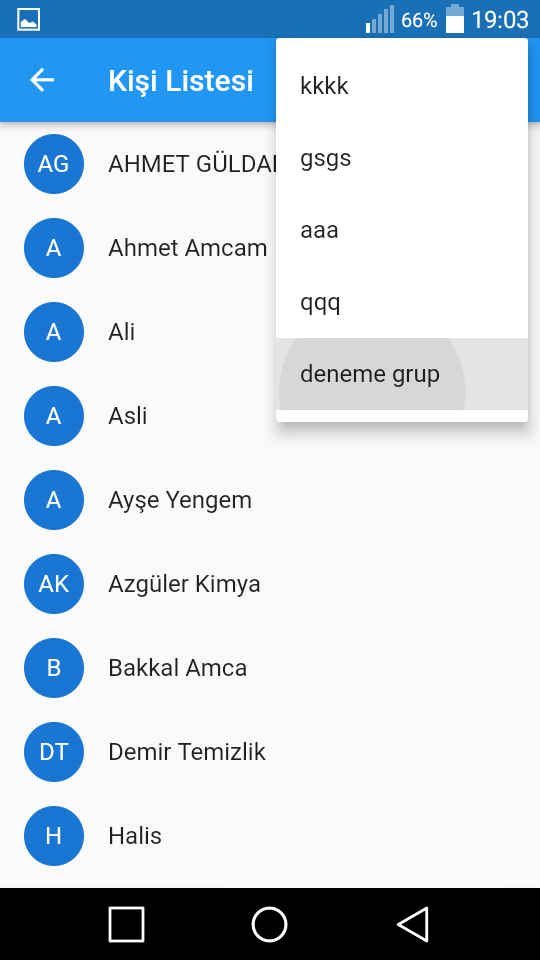This screenshot has height=960, width=540.
Task: Tap the Android home circle button
Action: [269, 924]
